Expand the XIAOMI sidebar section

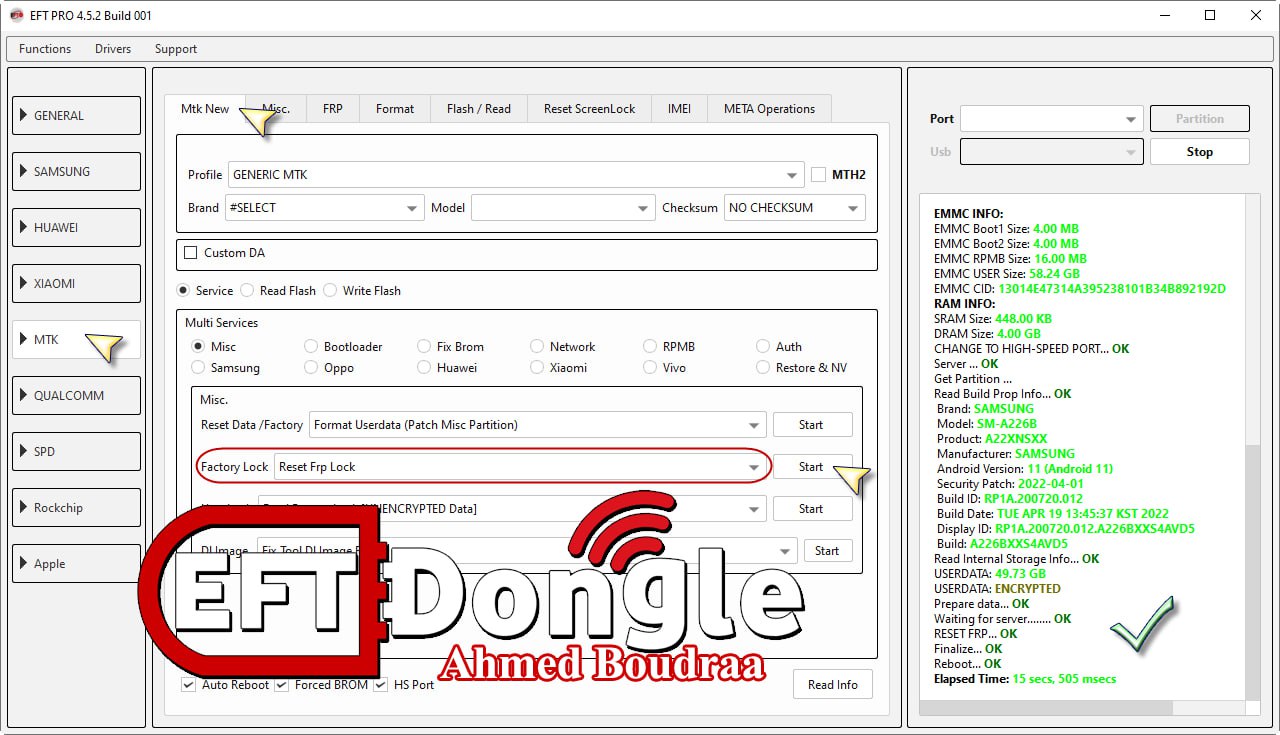pyautogui.click(x=77, y=283)
